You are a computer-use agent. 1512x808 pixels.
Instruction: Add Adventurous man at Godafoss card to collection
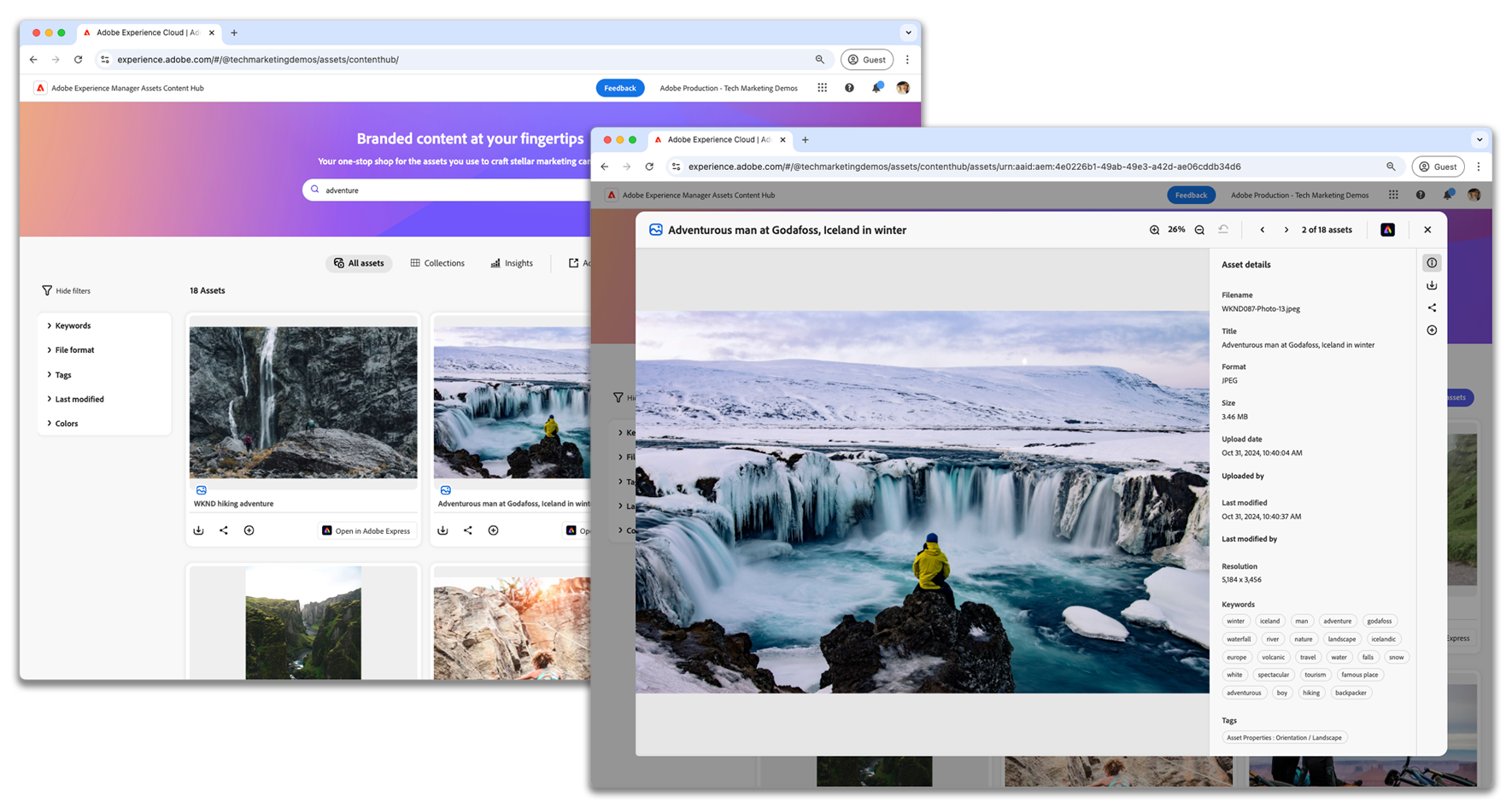point(494,530)
